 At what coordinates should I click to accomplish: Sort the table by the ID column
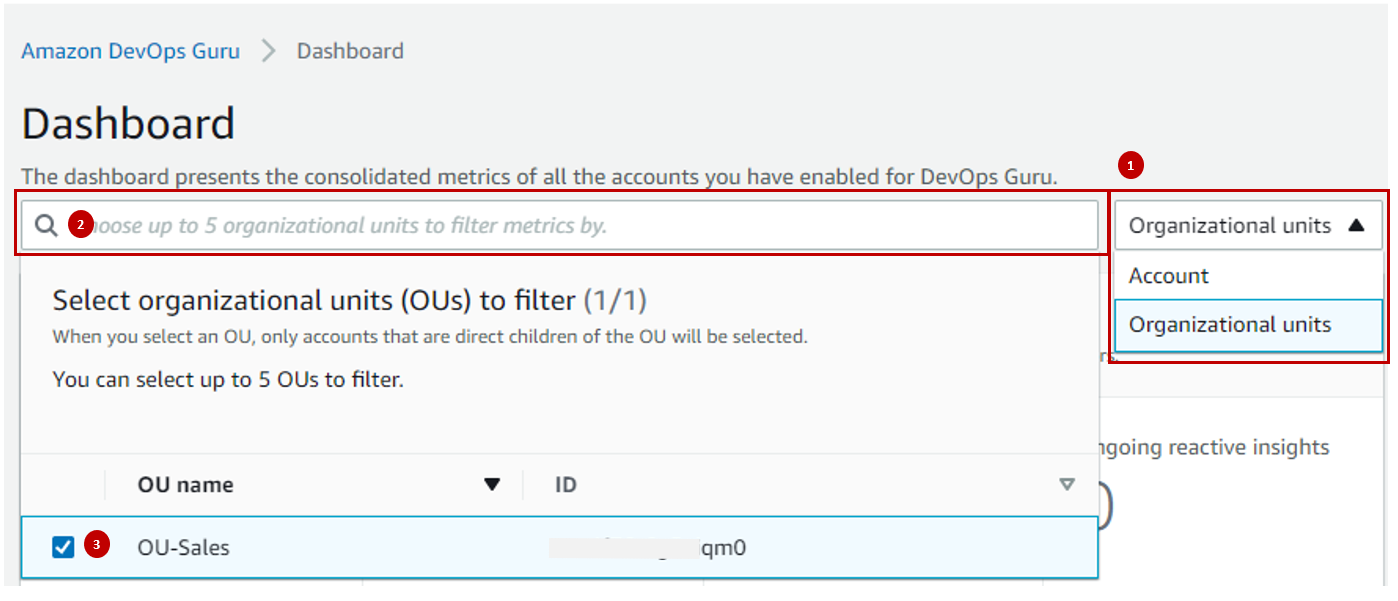tap(565, 484)
